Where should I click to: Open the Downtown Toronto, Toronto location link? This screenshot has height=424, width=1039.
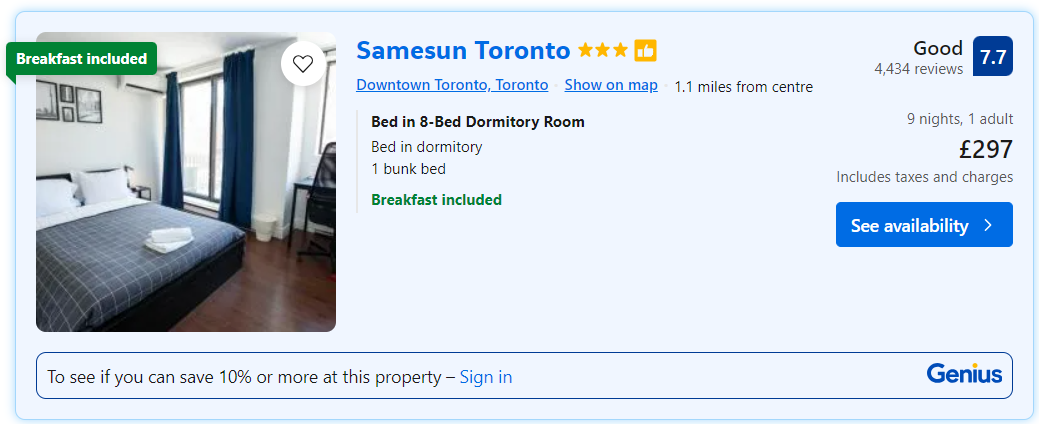(452, 85)
